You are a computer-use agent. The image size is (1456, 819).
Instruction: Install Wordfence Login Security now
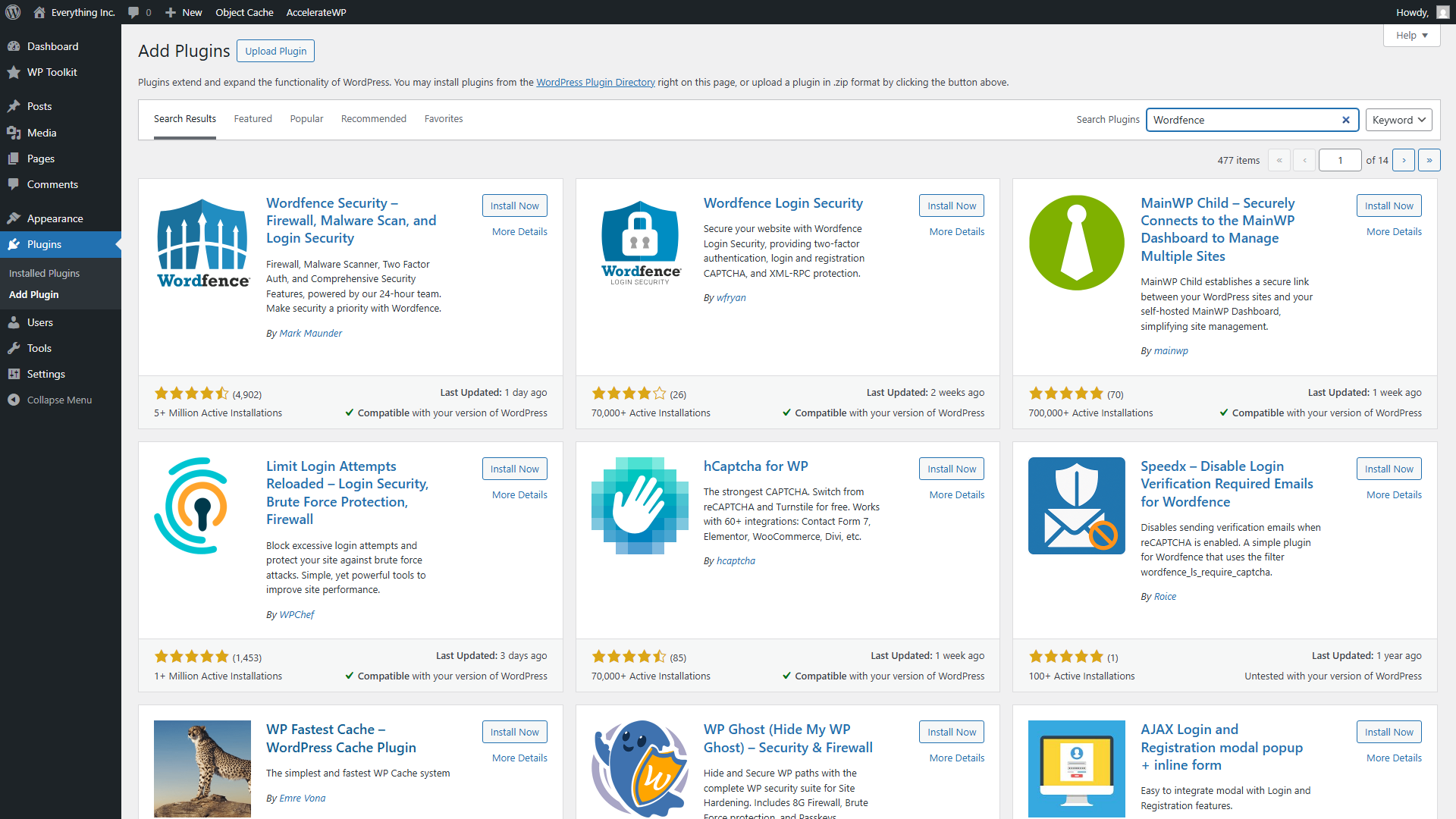pyautogui.click(x=952, y=206)
